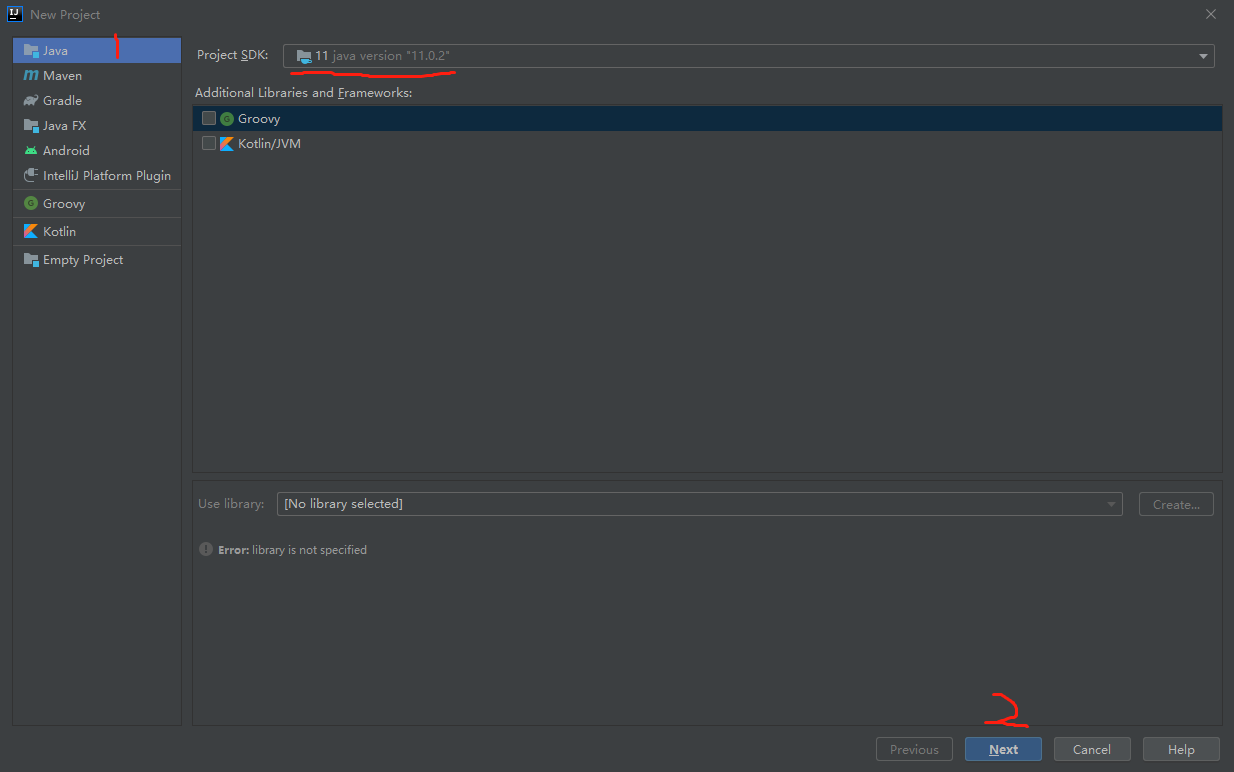The height and width of the screenshot is (772, 1234).
Task: Click the Maven icon in project types
Action: point(31,75)
